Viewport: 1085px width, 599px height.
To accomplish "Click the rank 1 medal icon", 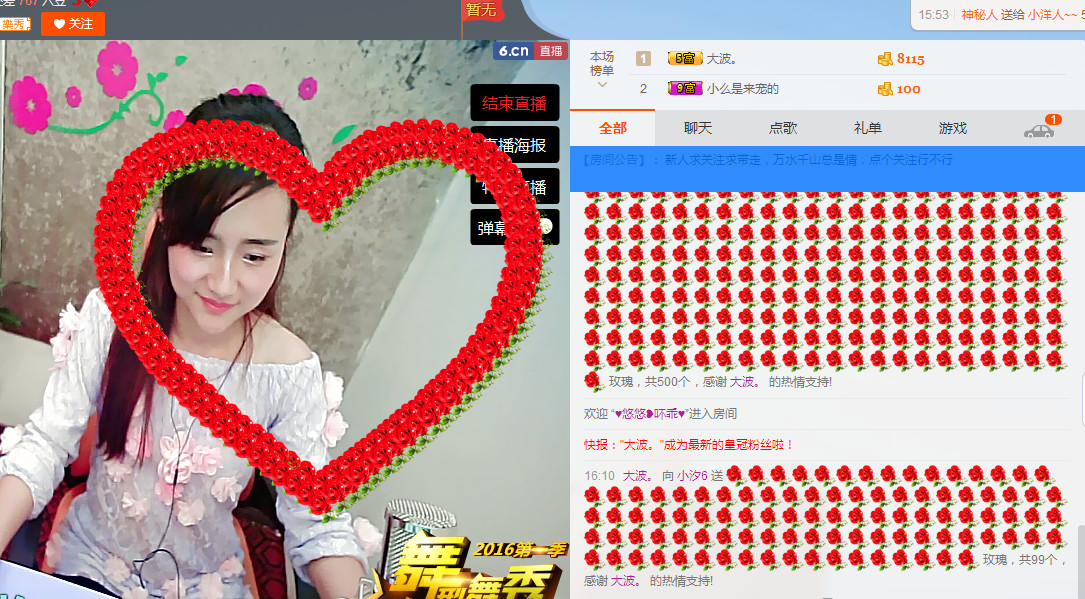I will point(644,59).
